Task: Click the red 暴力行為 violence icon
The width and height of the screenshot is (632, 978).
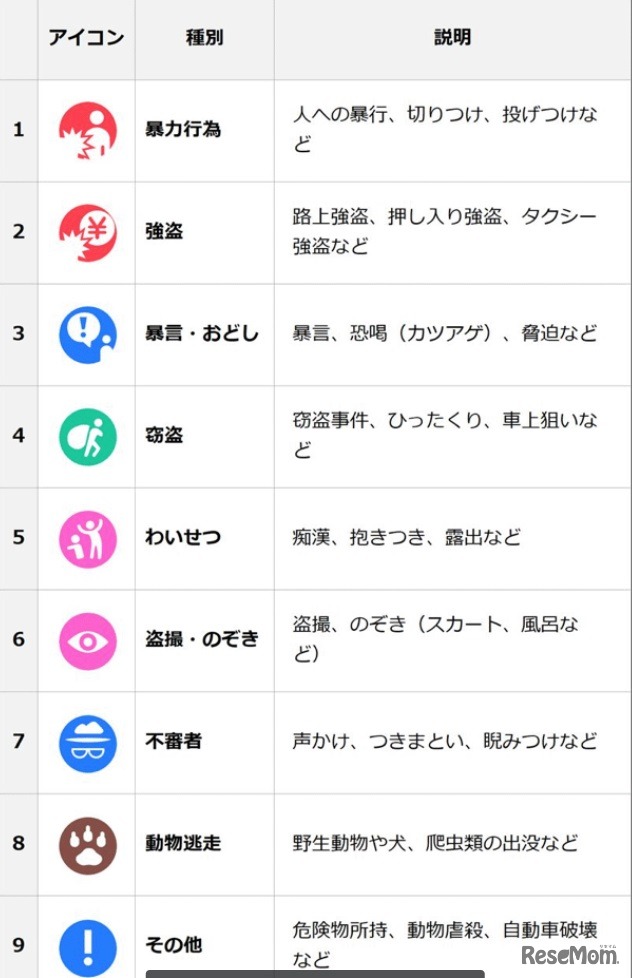Action: tap(87, 130)
